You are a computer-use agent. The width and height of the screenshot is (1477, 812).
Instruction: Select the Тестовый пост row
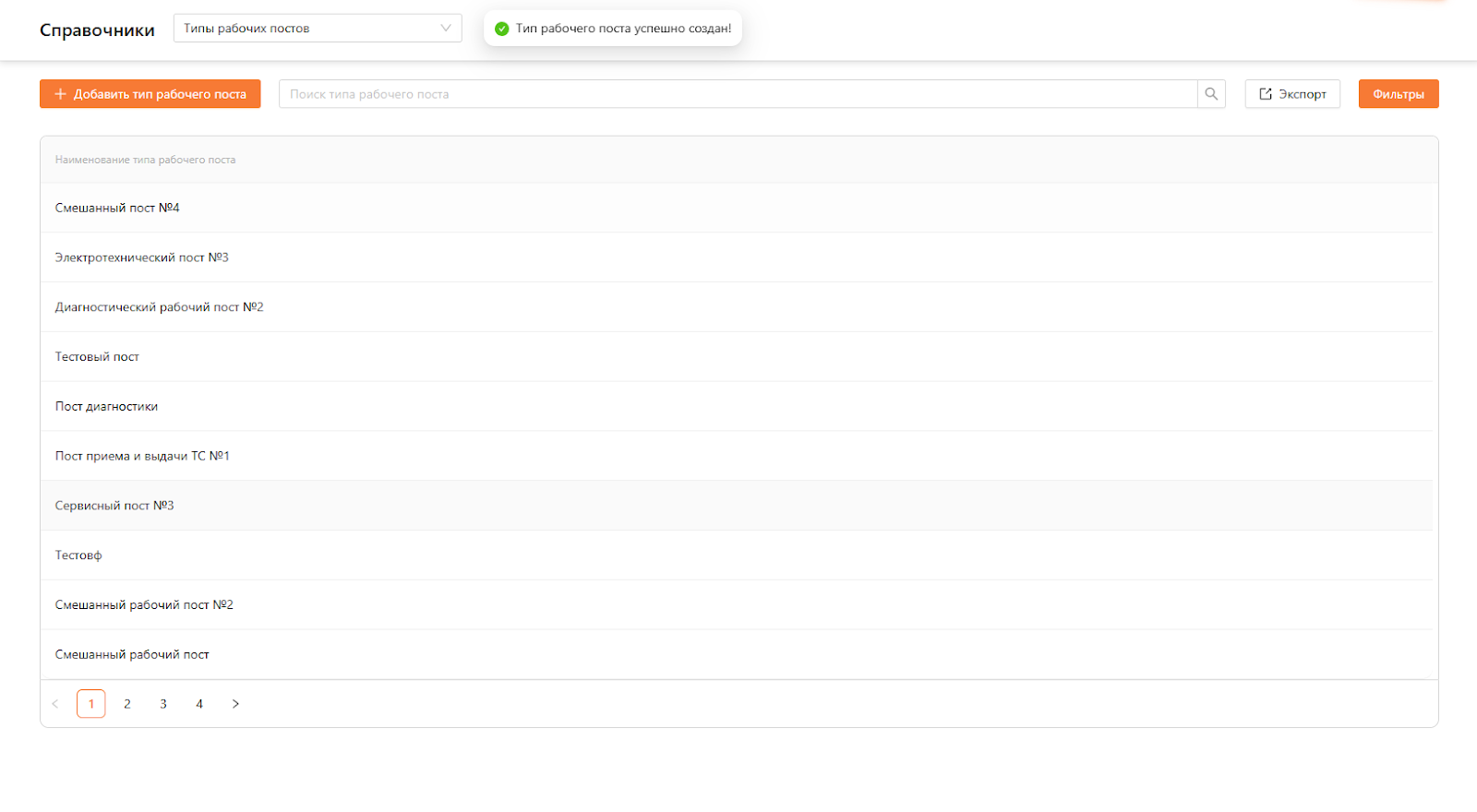pos(97,357)
